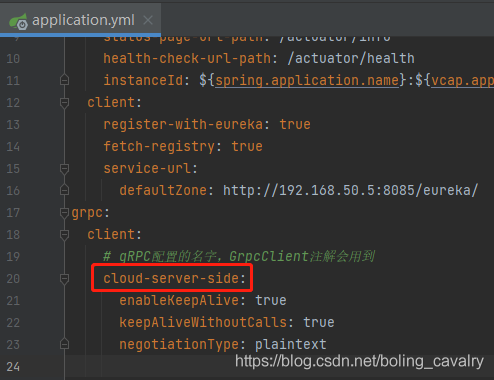Fold the grpc client block at line 18

[64, 235]
